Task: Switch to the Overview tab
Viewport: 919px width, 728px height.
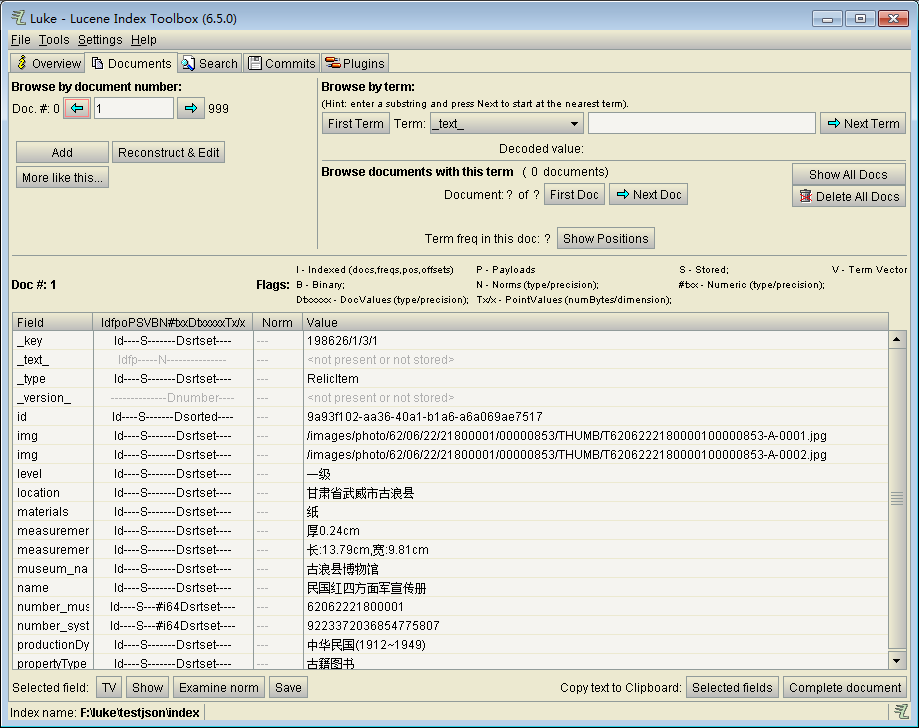Action: (x=48, y=63)
